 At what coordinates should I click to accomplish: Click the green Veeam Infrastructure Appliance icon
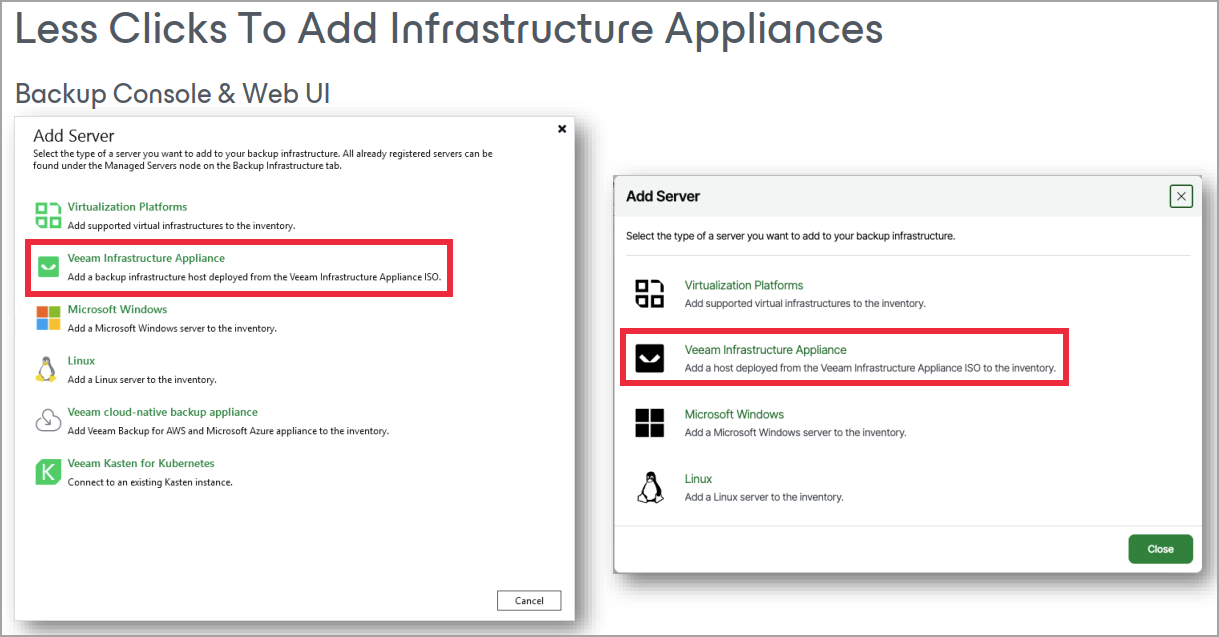[x=48, y=267]
